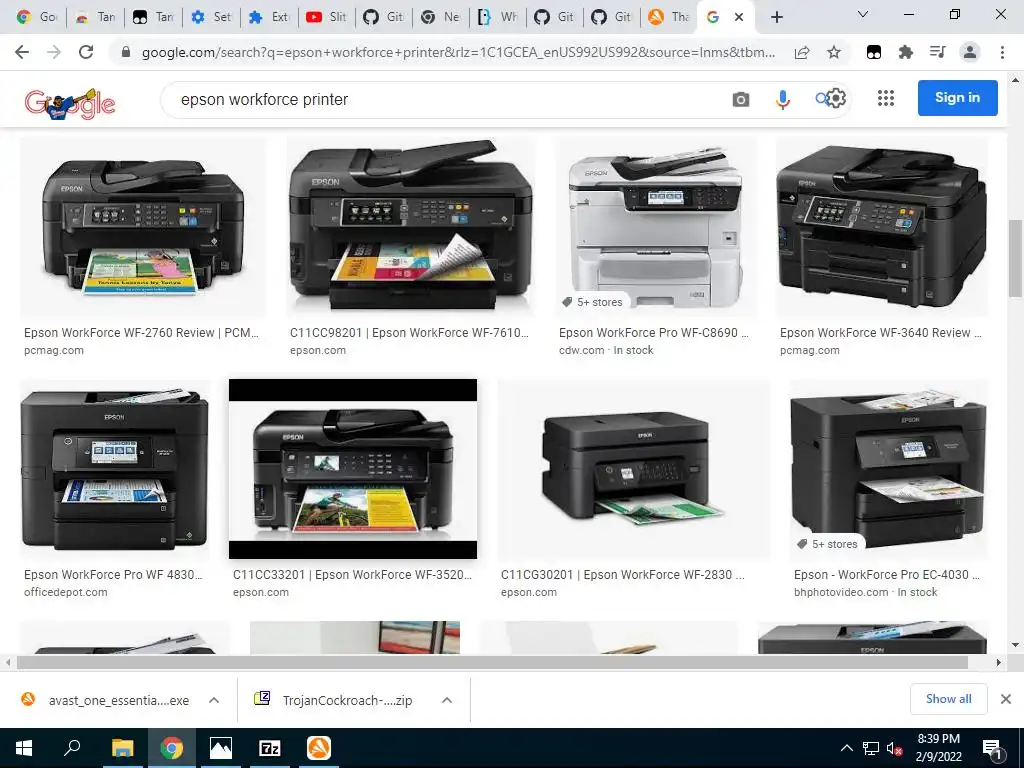Screen dimensions: 1024x768
Task: Open Windows taskbar search
Action: pyautogui.click(x=72, y=748)
